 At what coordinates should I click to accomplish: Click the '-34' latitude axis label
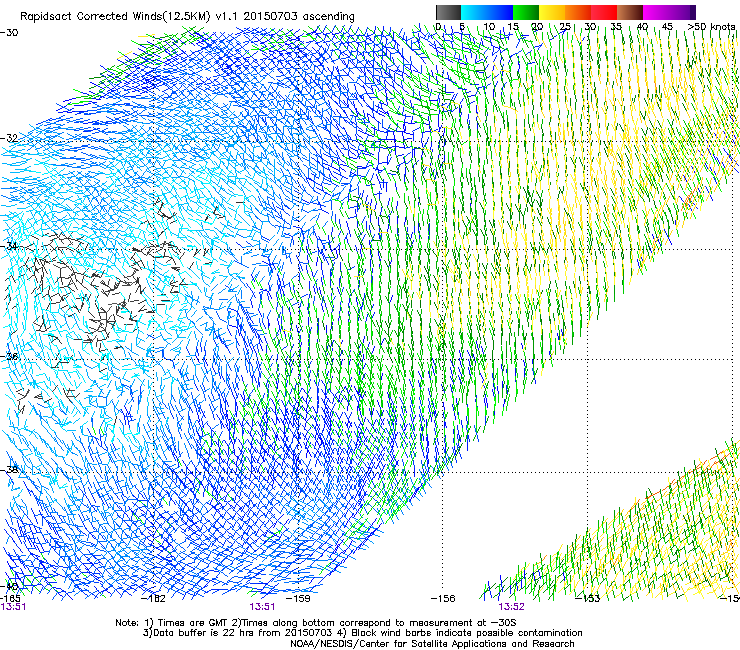(9, 246)
